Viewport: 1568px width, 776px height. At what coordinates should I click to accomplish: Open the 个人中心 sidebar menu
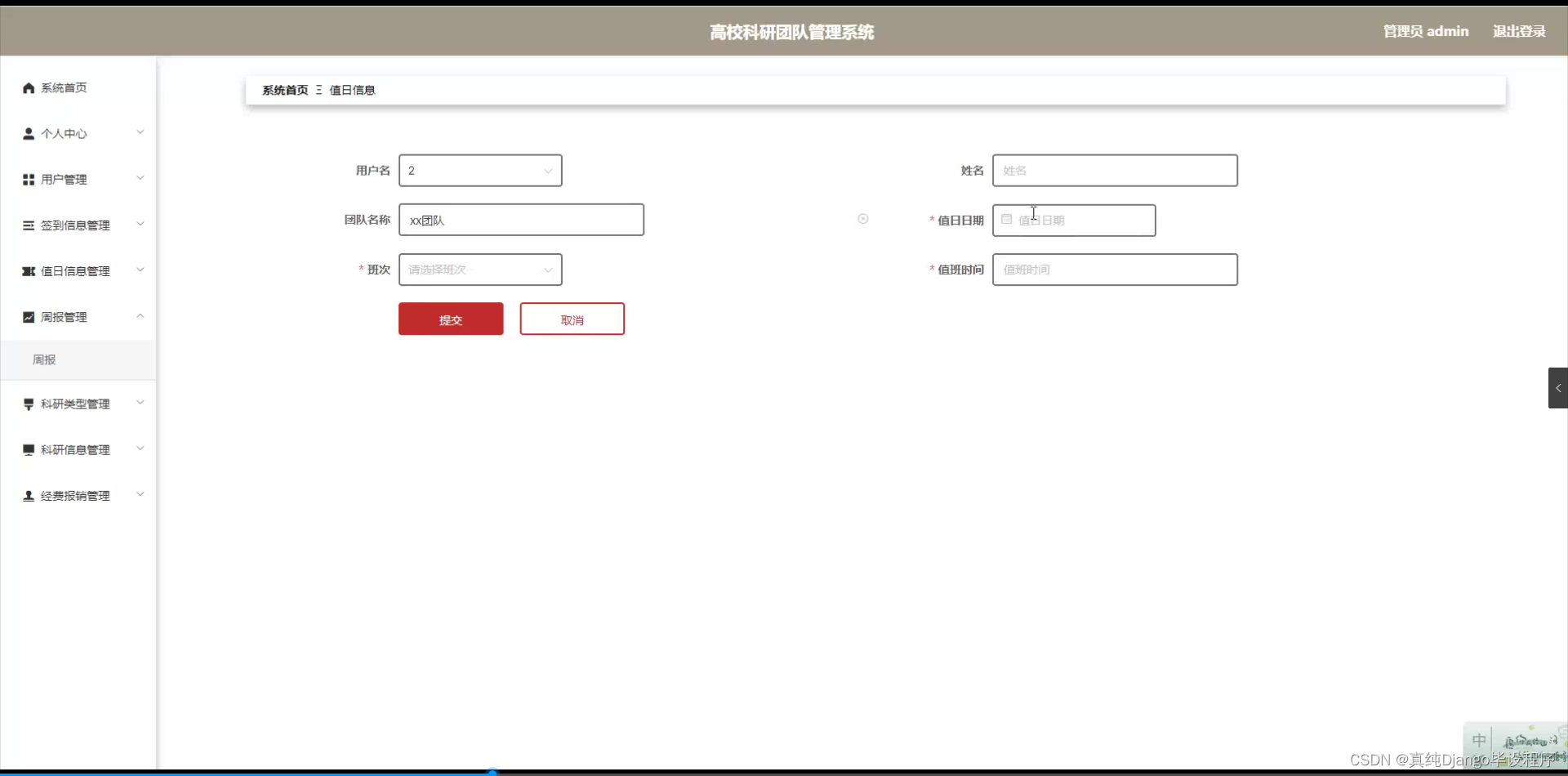78,134
